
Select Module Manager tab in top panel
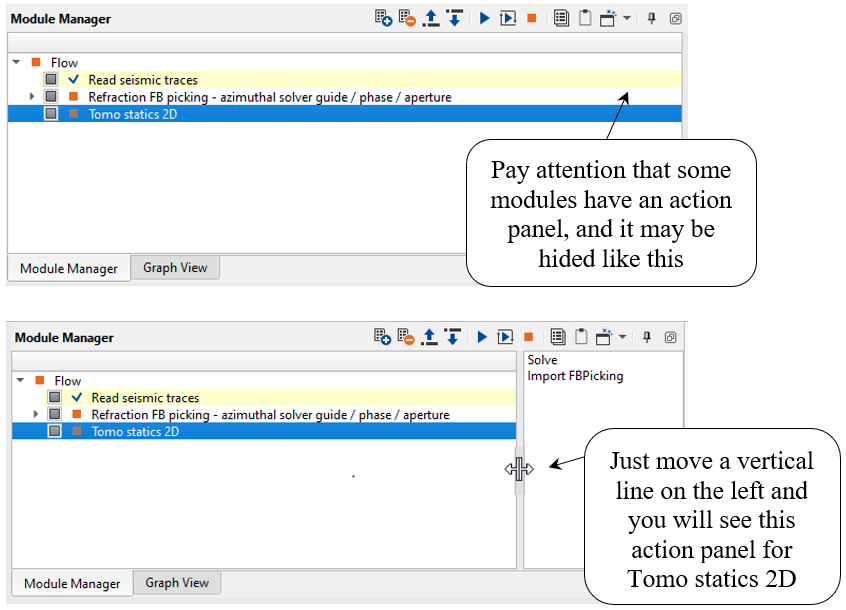[x=68, y=269]
